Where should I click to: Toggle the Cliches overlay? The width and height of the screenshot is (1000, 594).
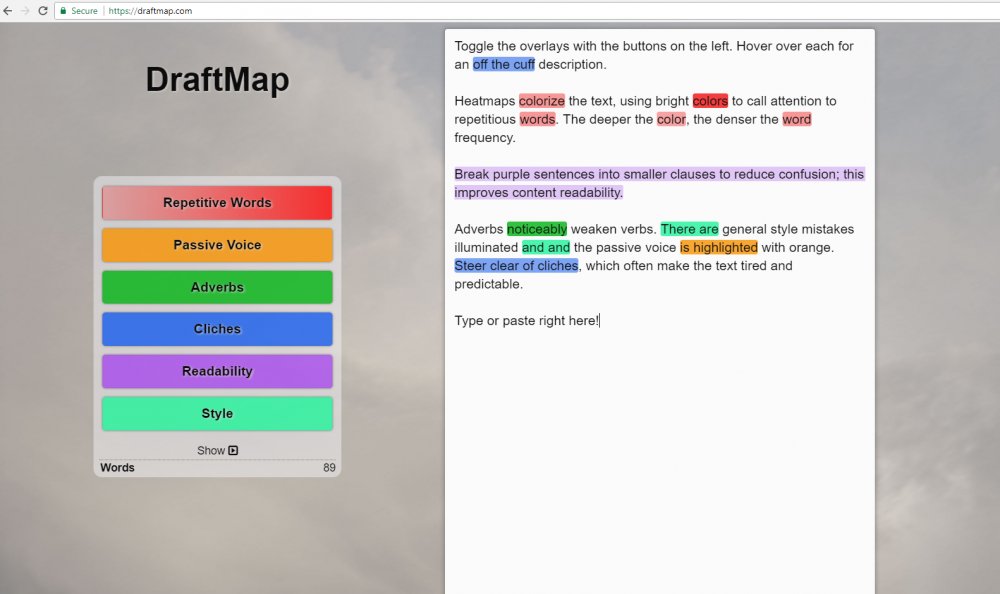point(217,329)
